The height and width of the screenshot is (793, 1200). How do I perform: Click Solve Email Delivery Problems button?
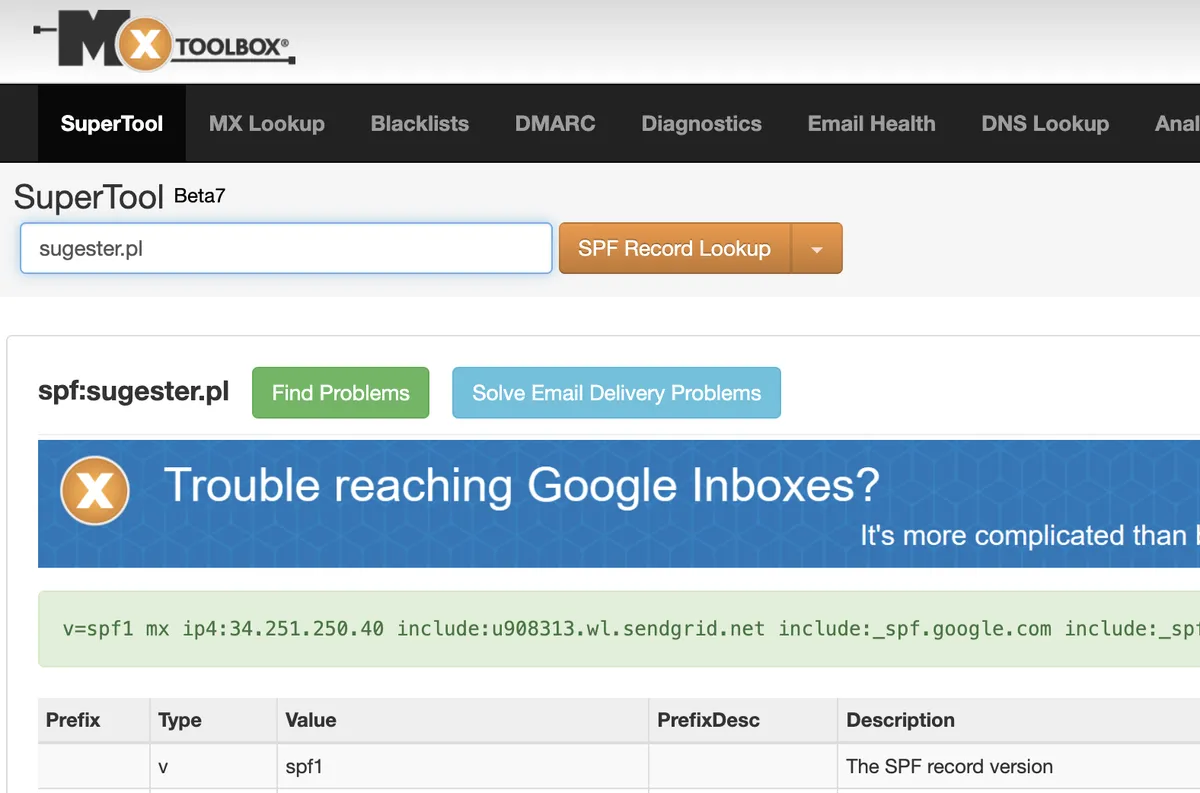[617, 393]
